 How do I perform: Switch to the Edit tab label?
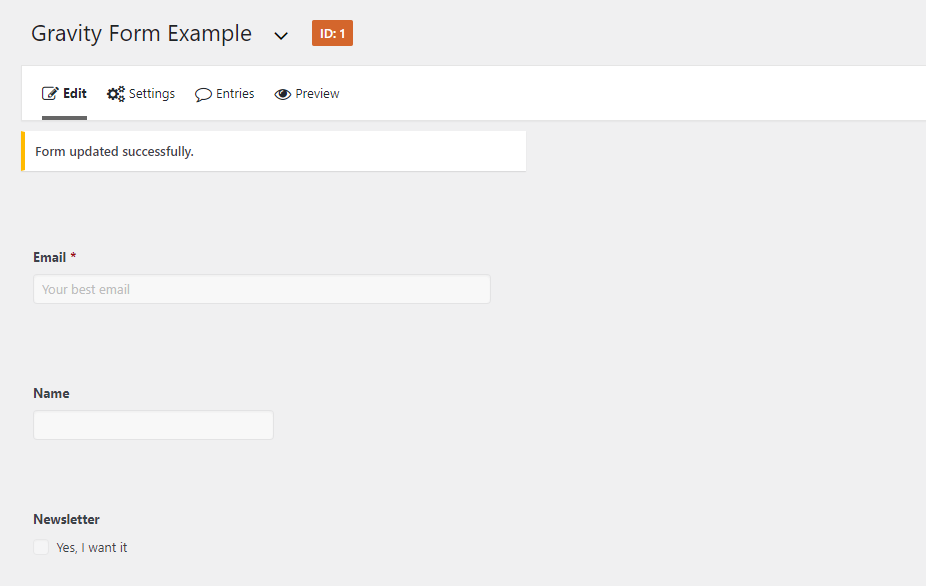tap(75, 93)
